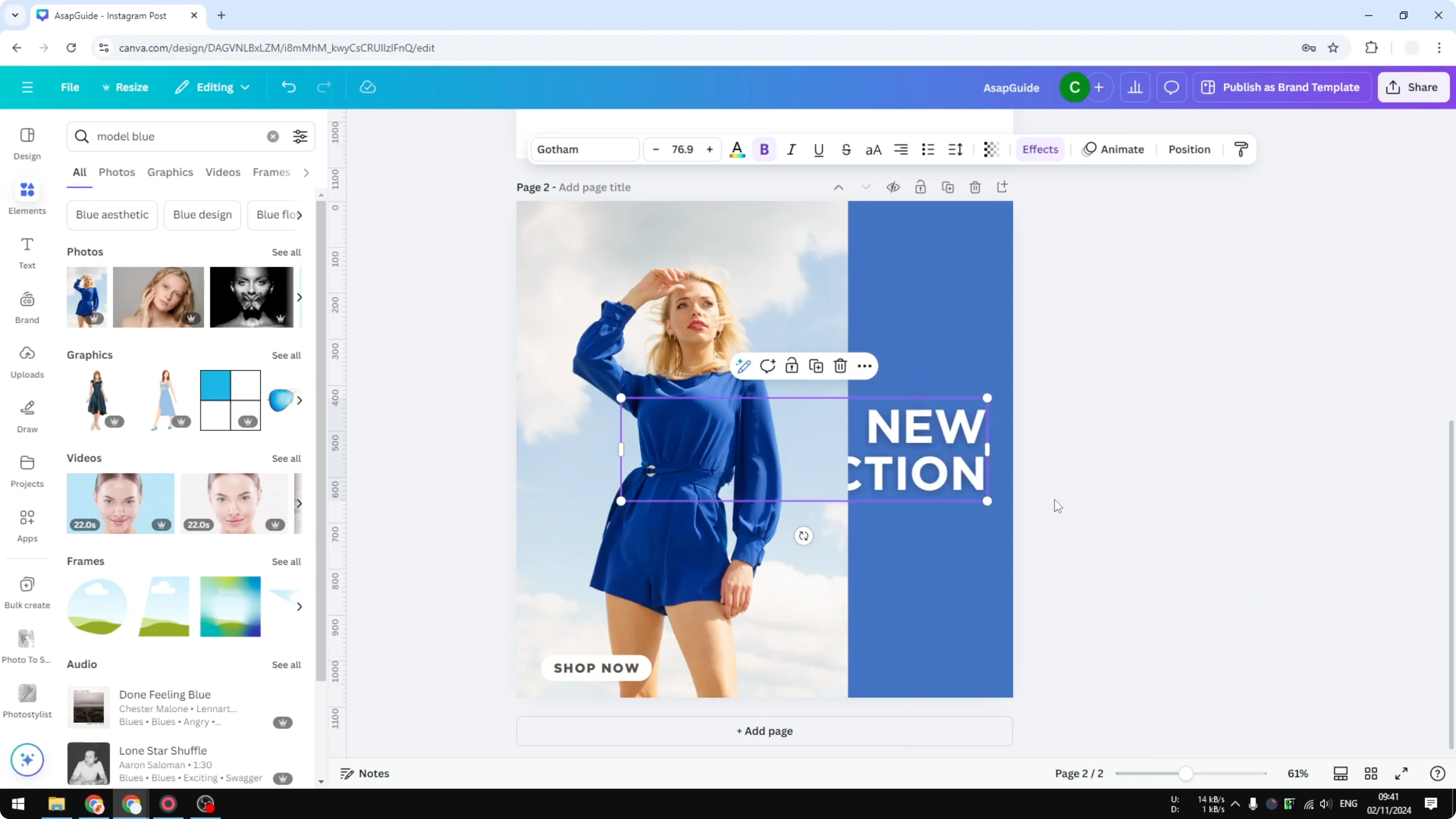
Task: Open the Elements panel in sidebar
Action: point(27,197)
